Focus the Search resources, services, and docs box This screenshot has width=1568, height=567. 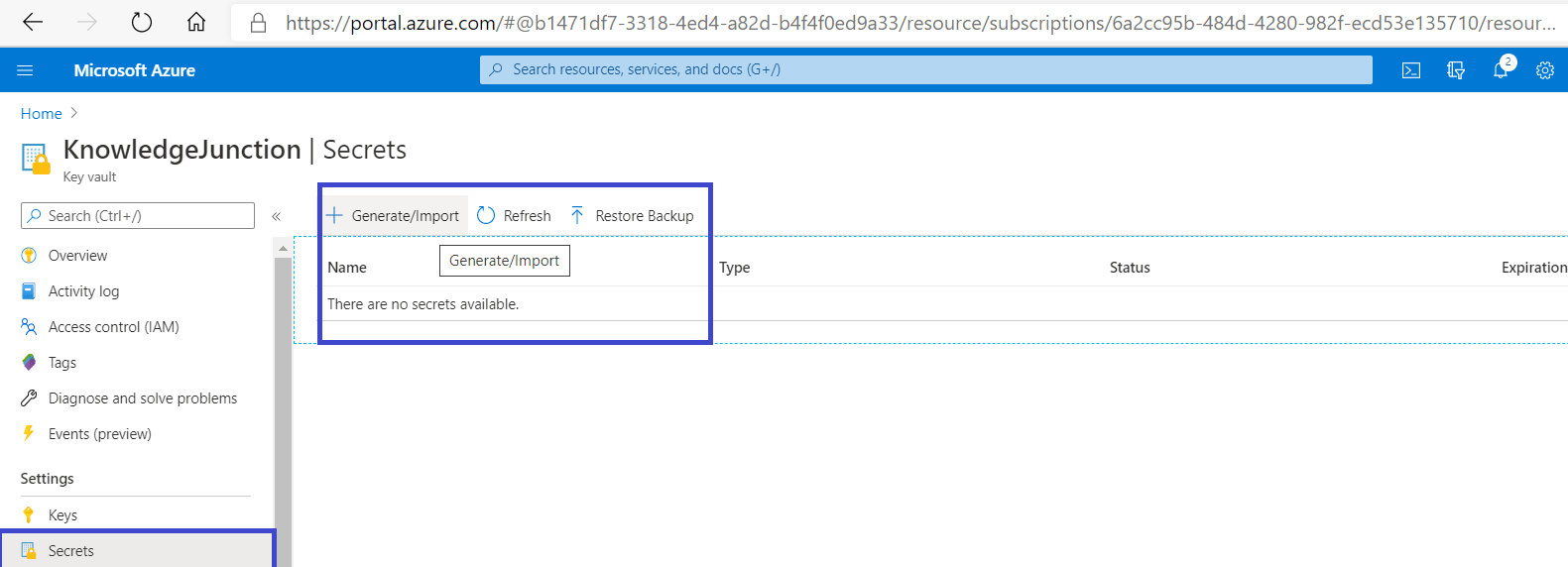point(926,69)
